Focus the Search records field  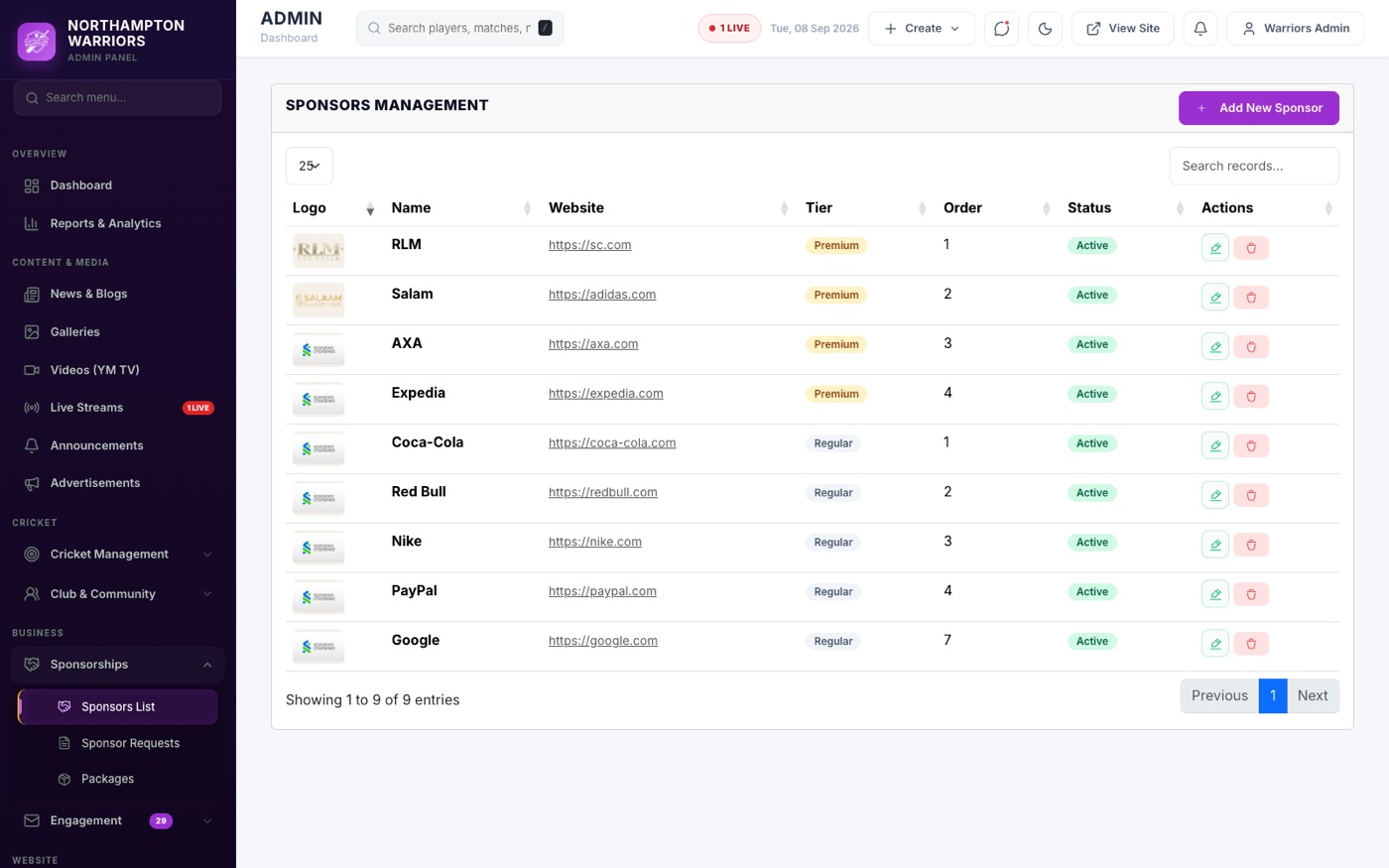[1254, 166]
